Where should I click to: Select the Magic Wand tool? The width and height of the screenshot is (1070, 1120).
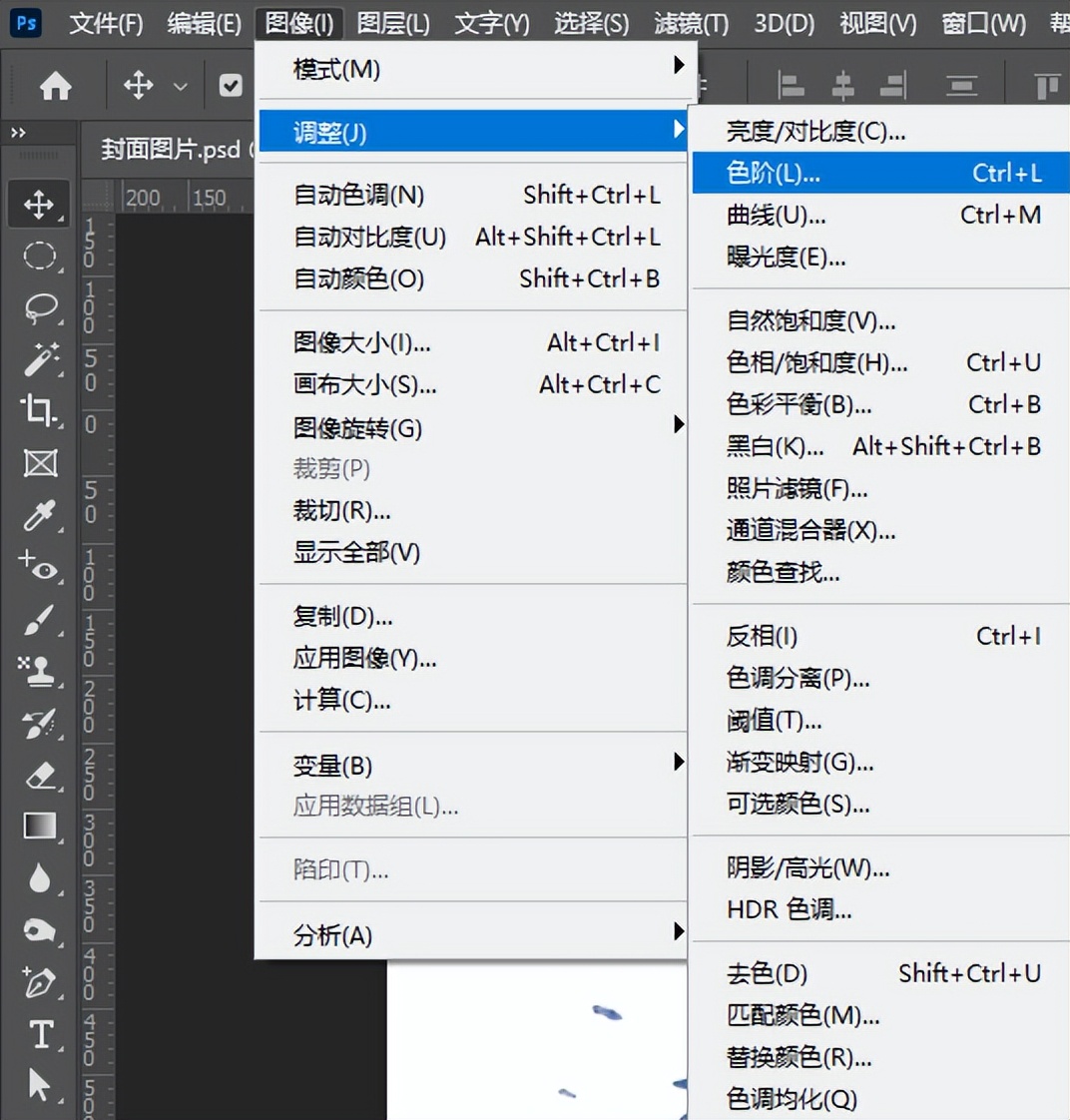tap(41, 359)
